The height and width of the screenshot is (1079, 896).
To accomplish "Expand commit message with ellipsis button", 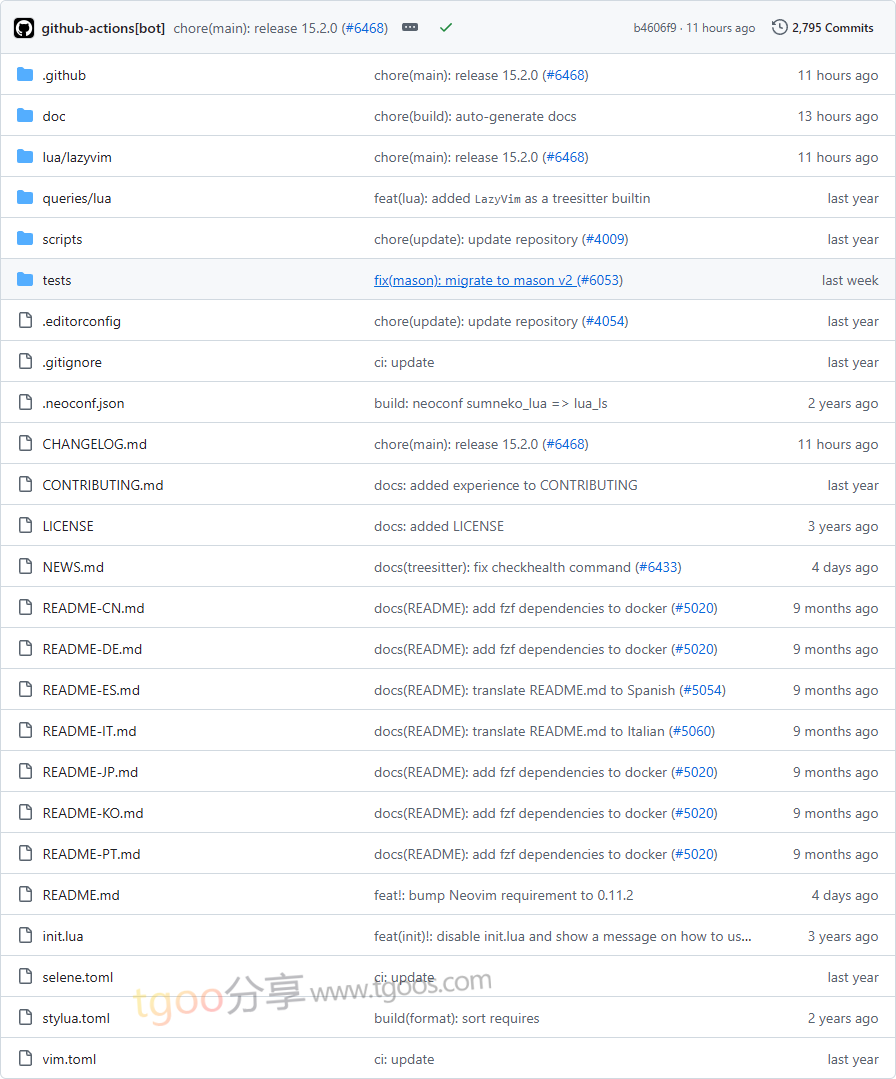I will click(410, 28).
